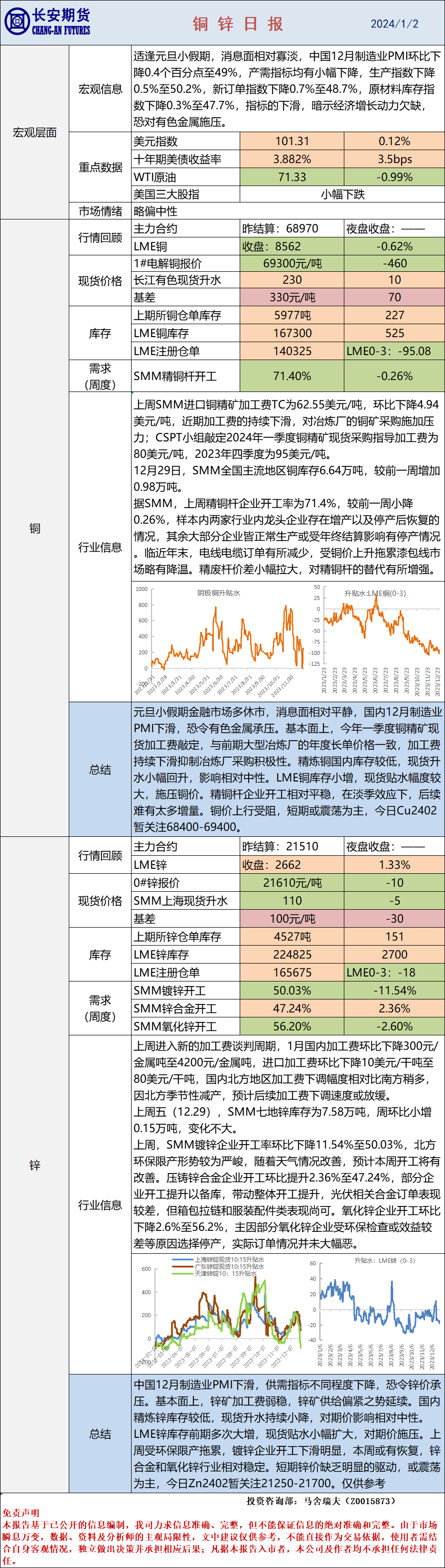445x1568 pixels.
Task: Select the 宏观层面 section label
Action: pyautogui.click(x=35, y=132)
